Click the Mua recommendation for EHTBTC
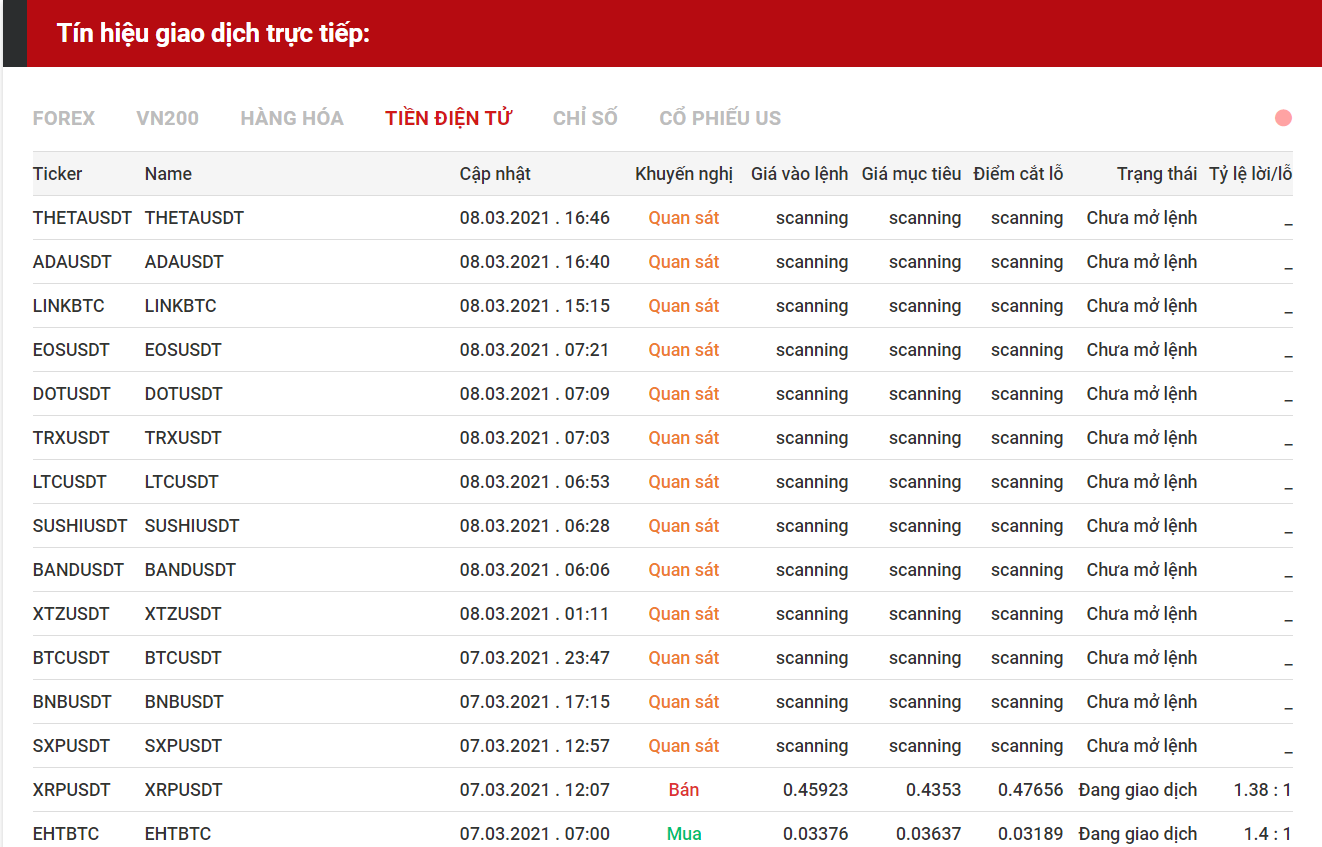The width and height of the screenshot is (1322, 847). [684, 834]
